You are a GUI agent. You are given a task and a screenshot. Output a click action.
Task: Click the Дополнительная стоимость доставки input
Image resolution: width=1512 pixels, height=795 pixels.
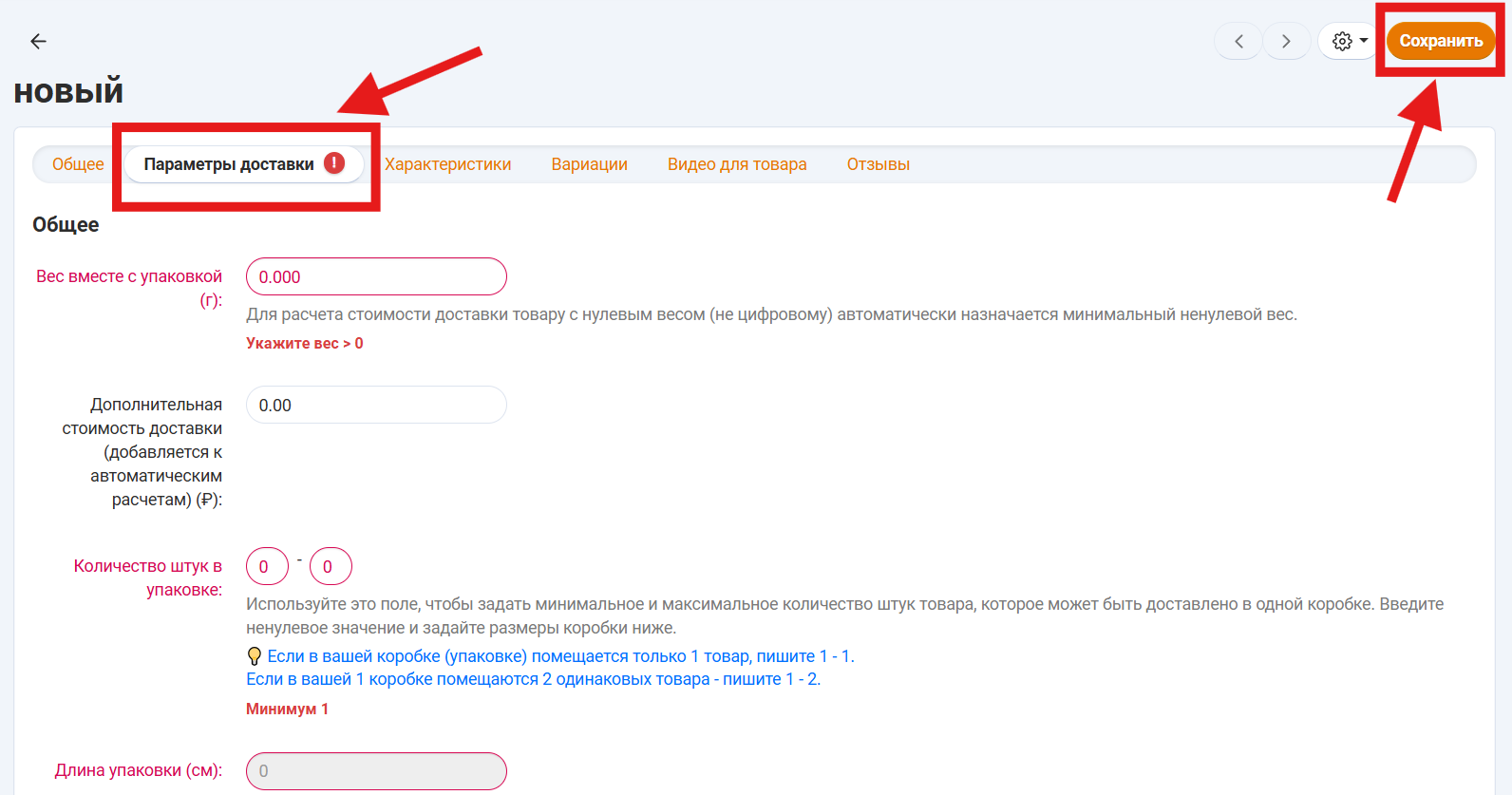click(x=376, y=405)
